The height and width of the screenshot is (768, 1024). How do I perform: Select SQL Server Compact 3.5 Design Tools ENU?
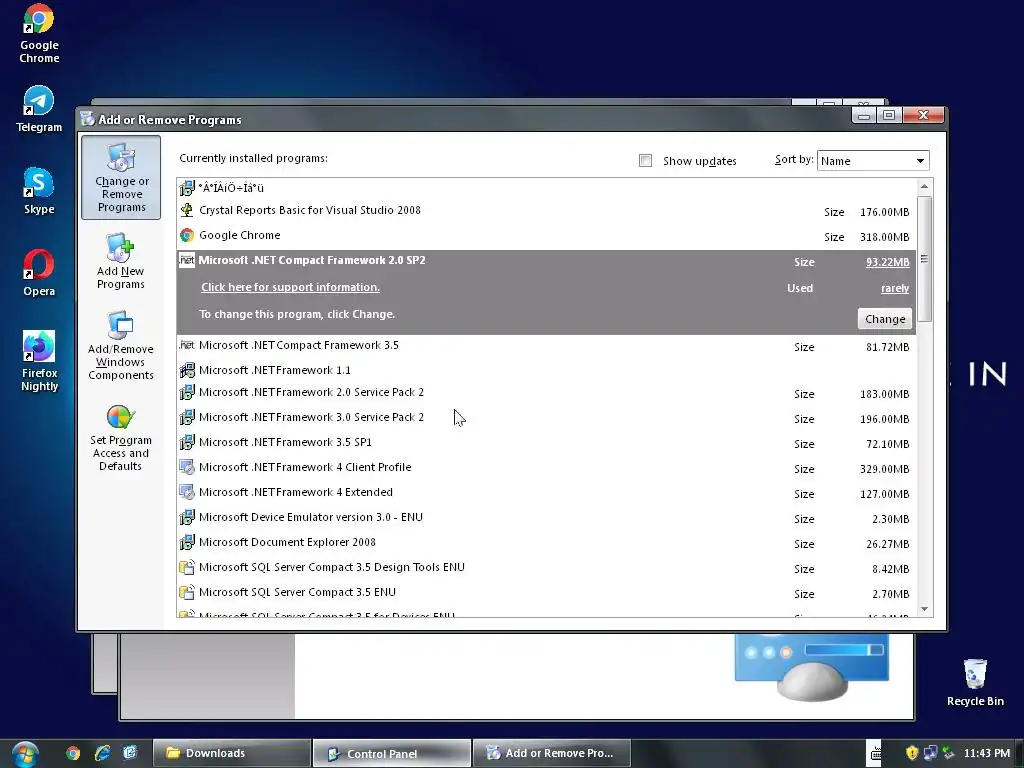[546, 567]
